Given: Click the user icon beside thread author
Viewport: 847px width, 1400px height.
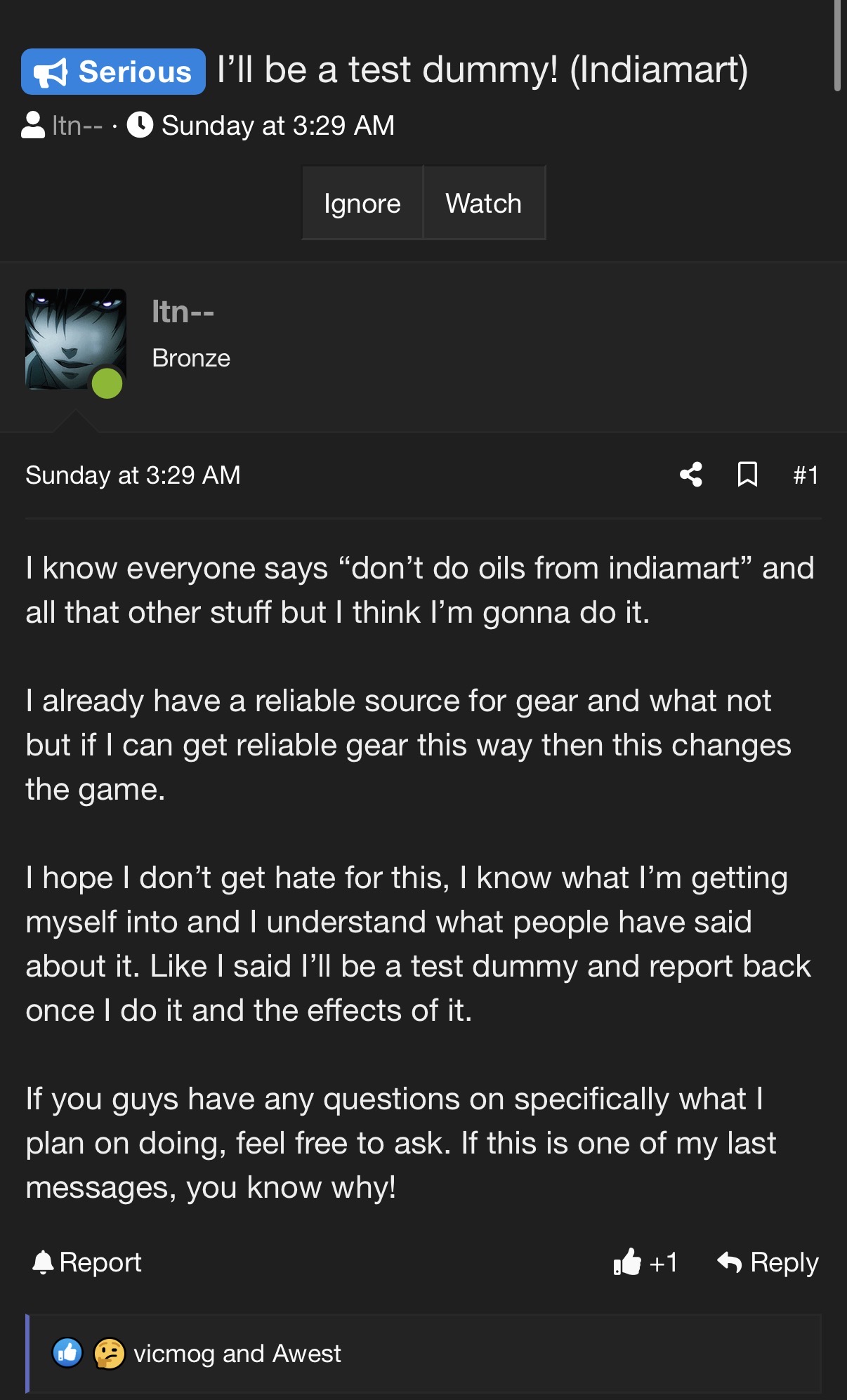Looking at the screenshot, I should (33, 126).
